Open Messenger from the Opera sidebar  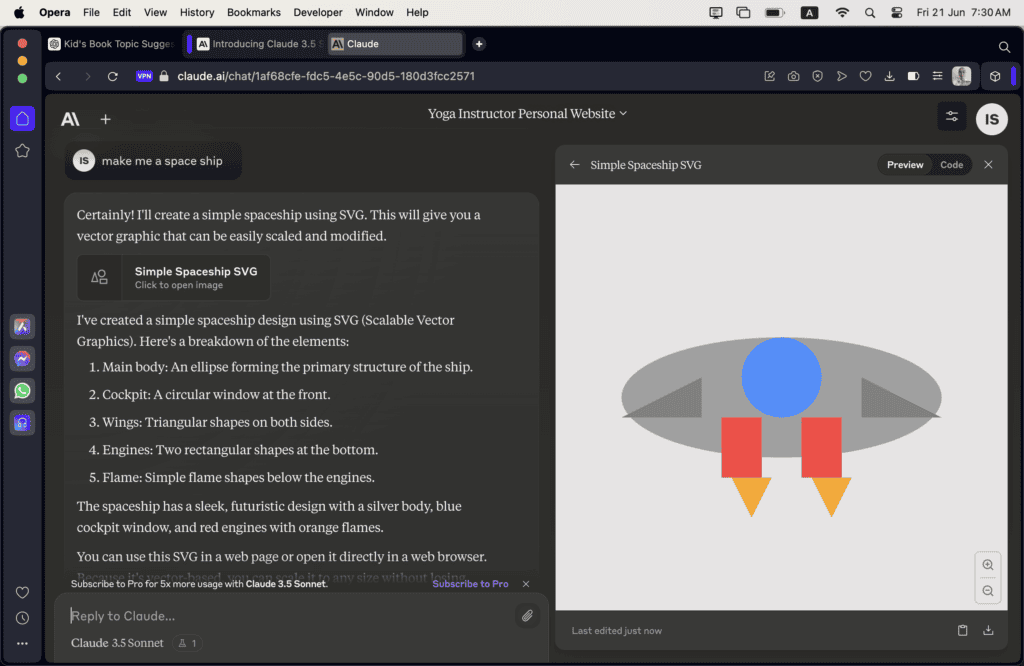point(22,358)
